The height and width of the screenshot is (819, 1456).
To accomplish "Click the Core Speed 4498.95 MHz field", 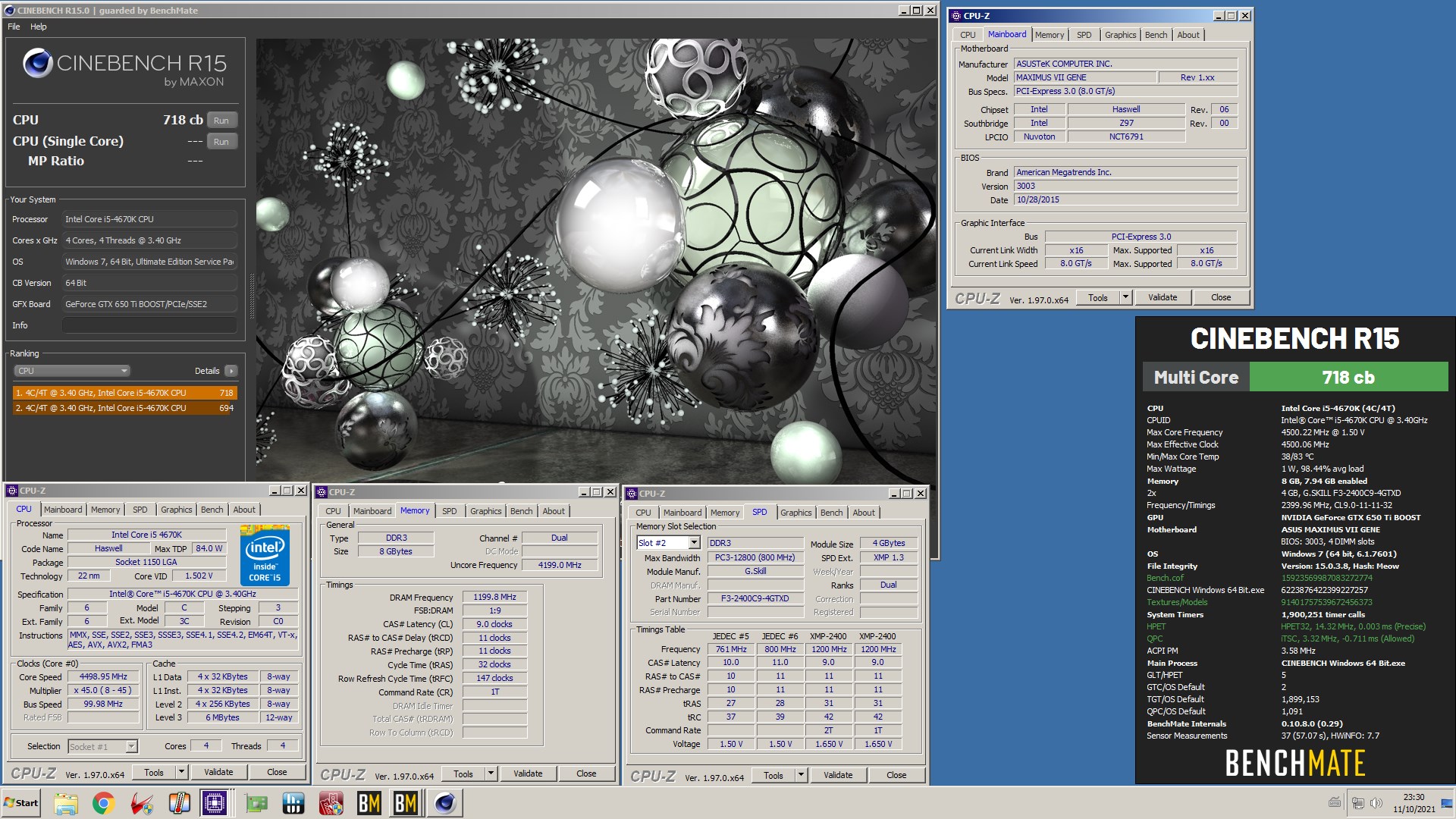I will [103, 676].
